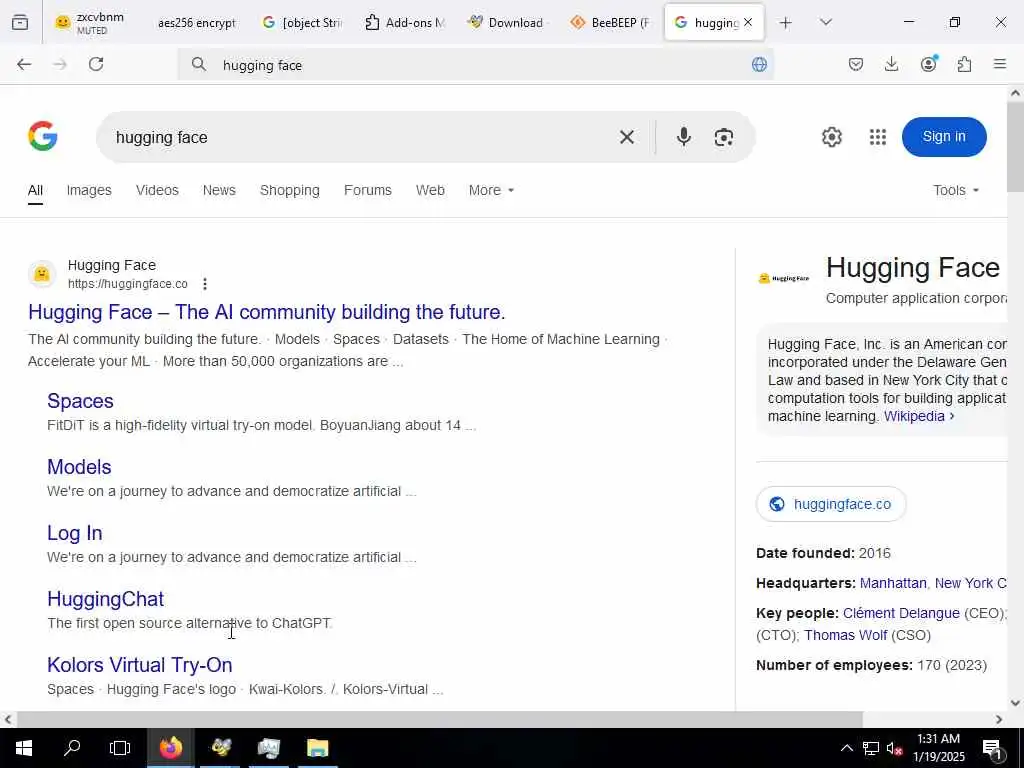1024x768 pixels.
Task: Switch to the BeeBEEP tab
Action: point(611,22)
